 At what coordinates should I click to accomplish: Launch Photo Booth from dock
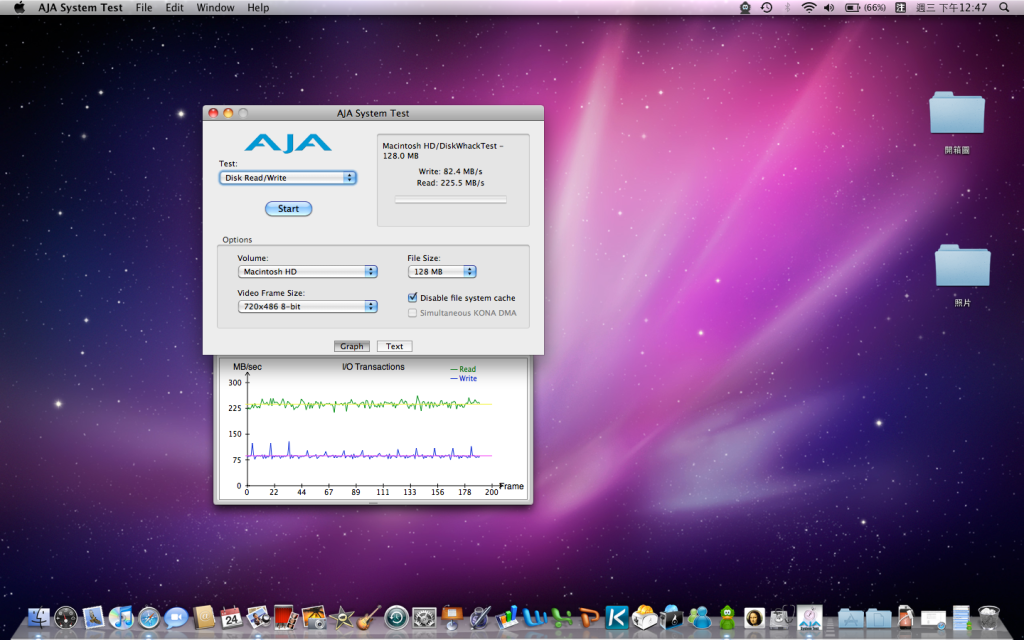pyautogui.click(x=286, y=616)
